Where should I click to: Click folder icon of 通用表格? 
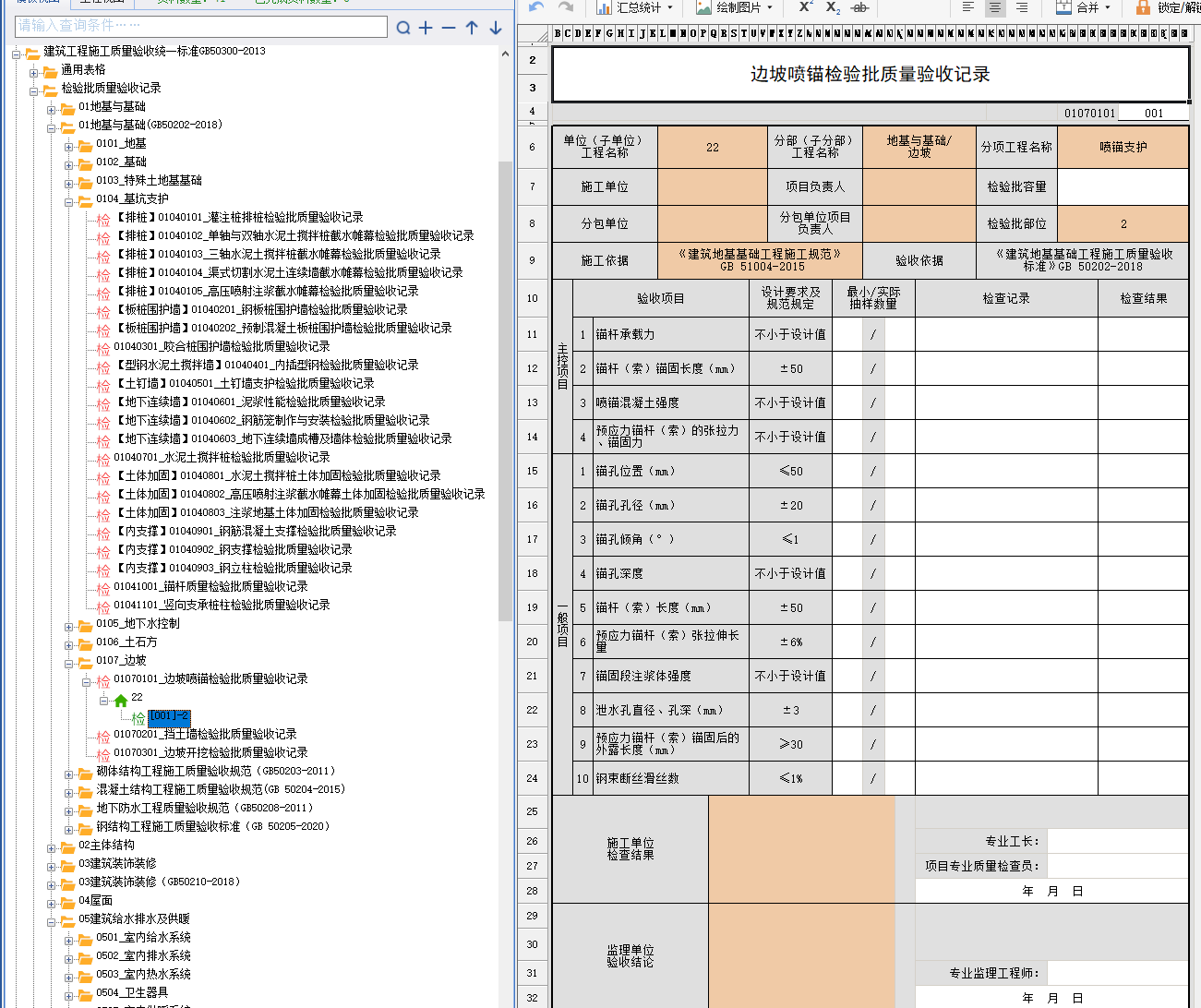click(x=51, y=71)
